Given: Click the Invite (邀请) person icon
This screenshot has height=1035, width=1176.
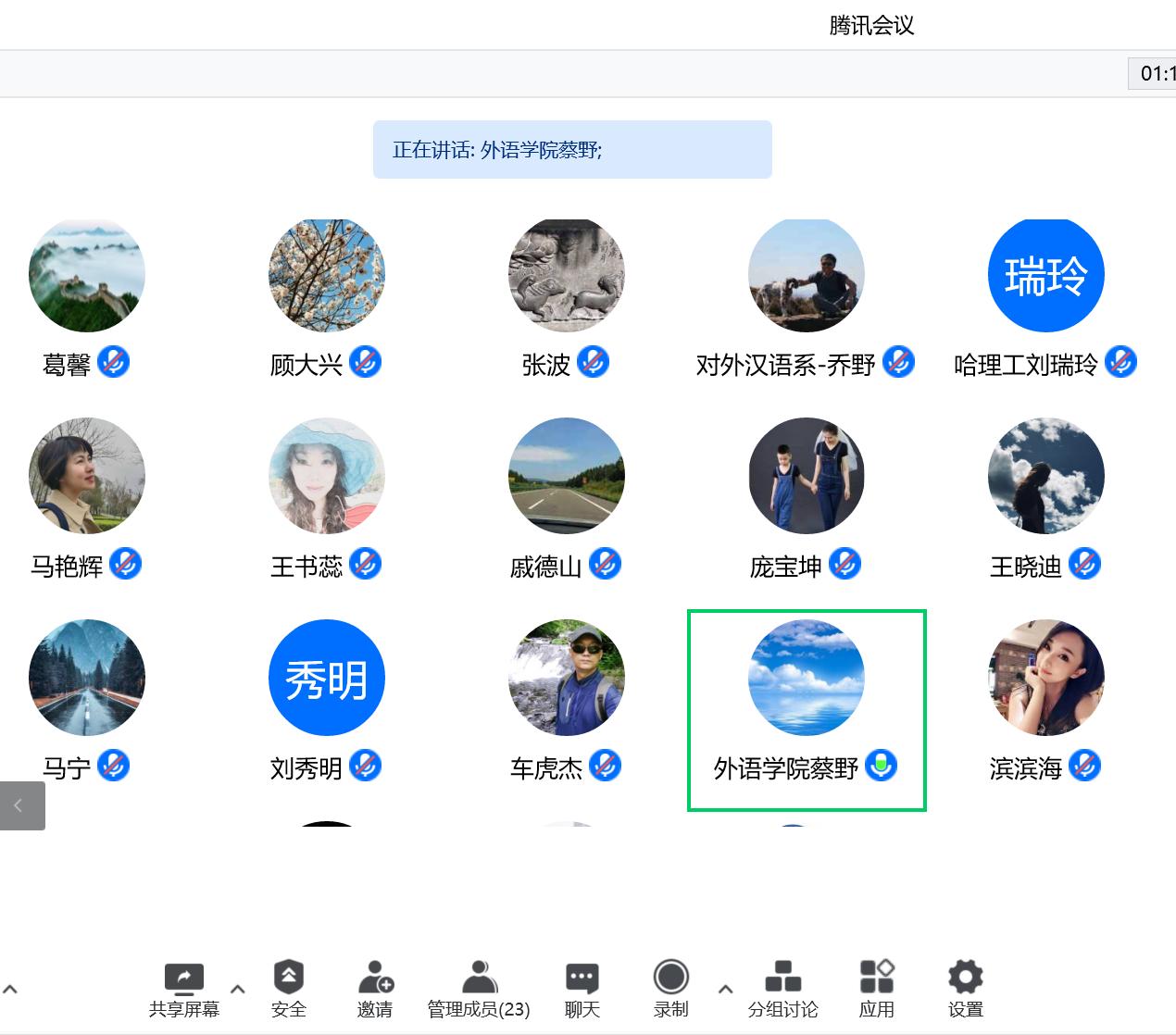Looking at the screenshot, I should pyautogui.click(x=375, y=979).
